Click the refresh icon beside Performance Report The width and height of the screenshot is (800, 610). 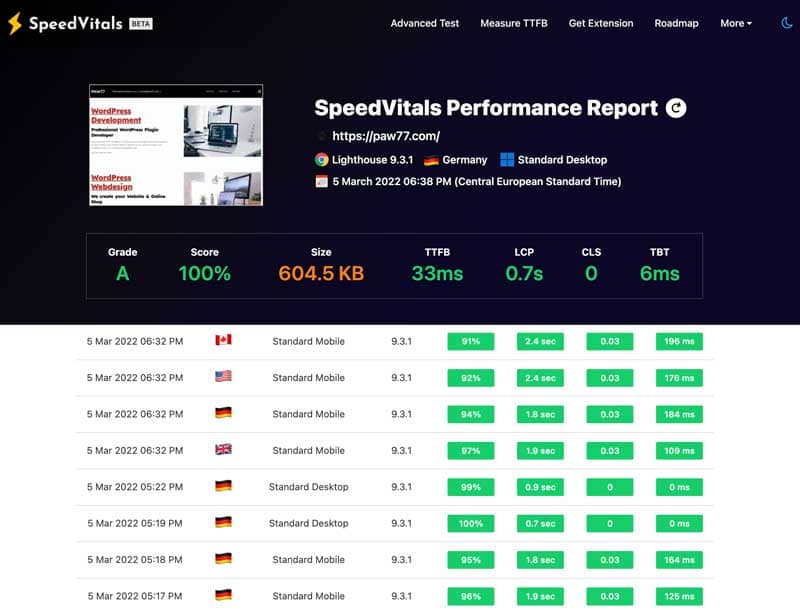coord(676,108)
